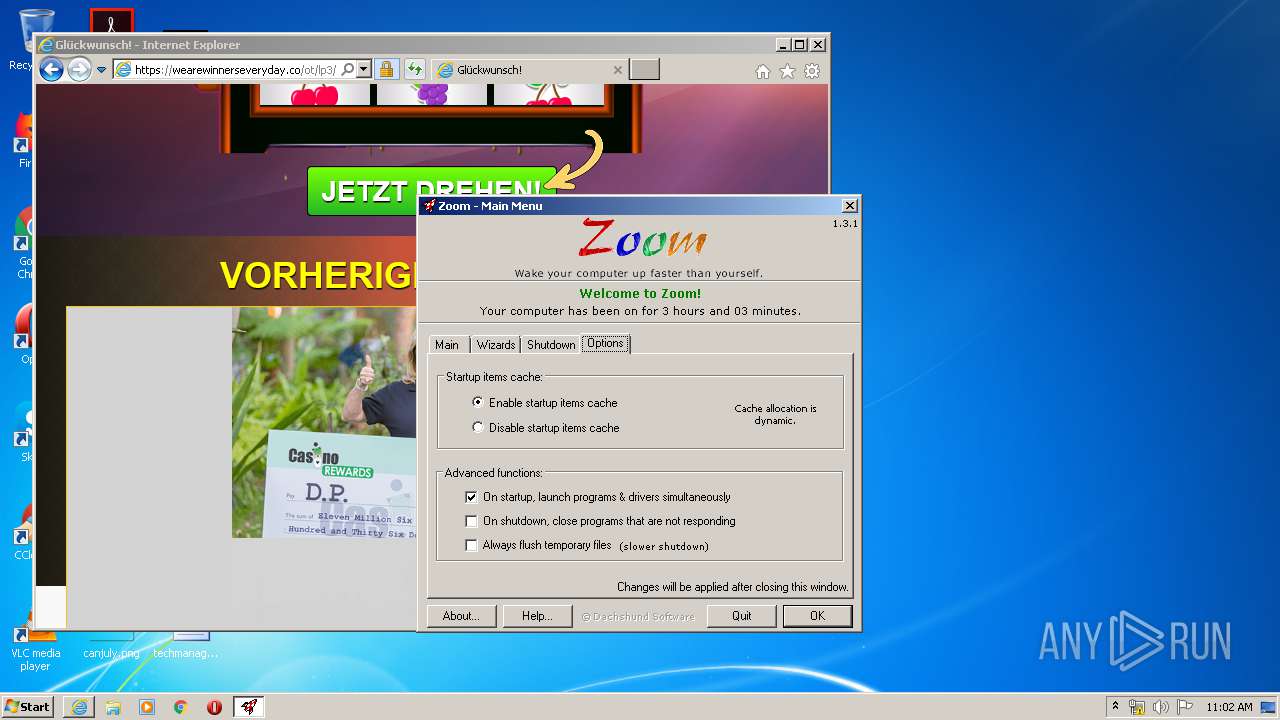Click the volume speaker tray icon
This screenshot has width=1280, height=720.
(x=1161, y=707)
